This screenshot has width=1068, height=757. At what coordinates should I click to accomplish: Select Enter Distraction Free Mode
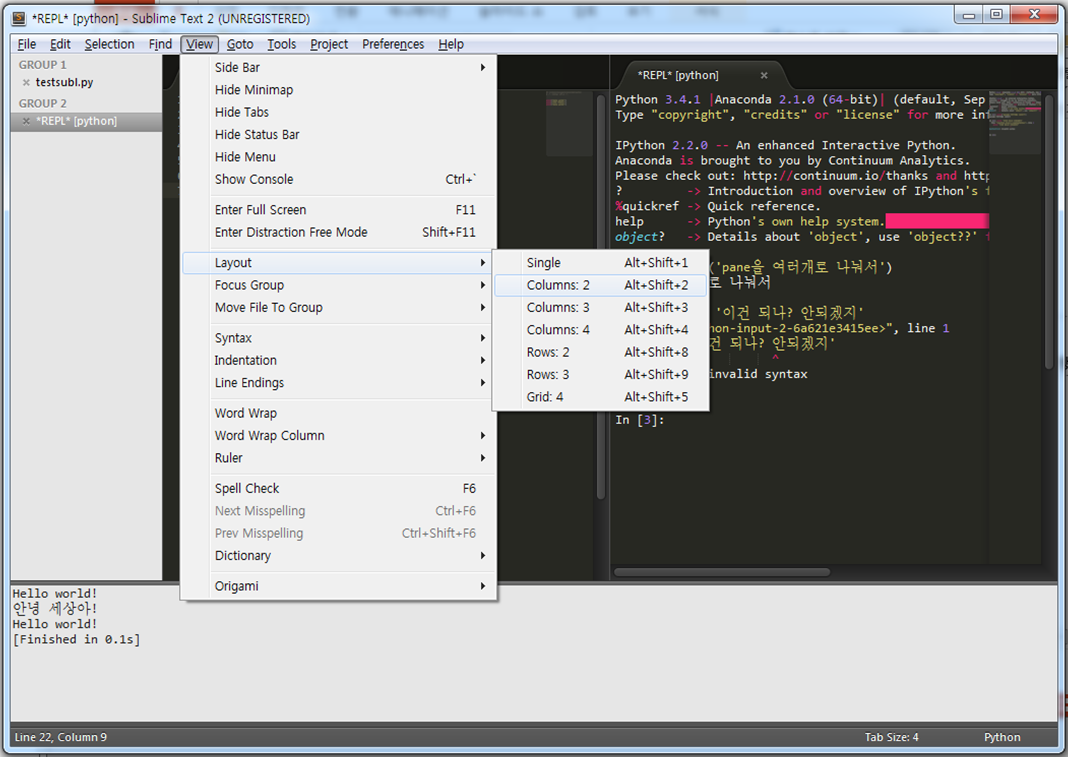339,232
